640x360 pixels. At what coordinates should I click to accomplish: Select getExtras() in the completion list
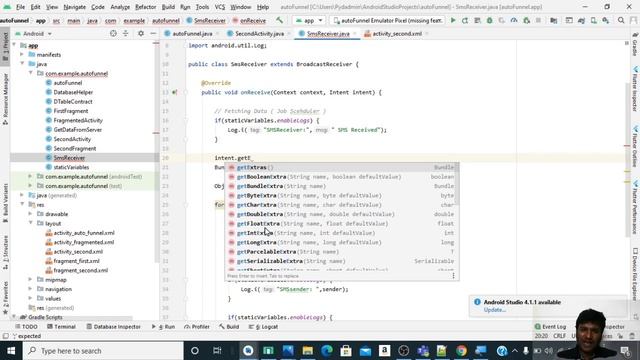coord(342,167)
